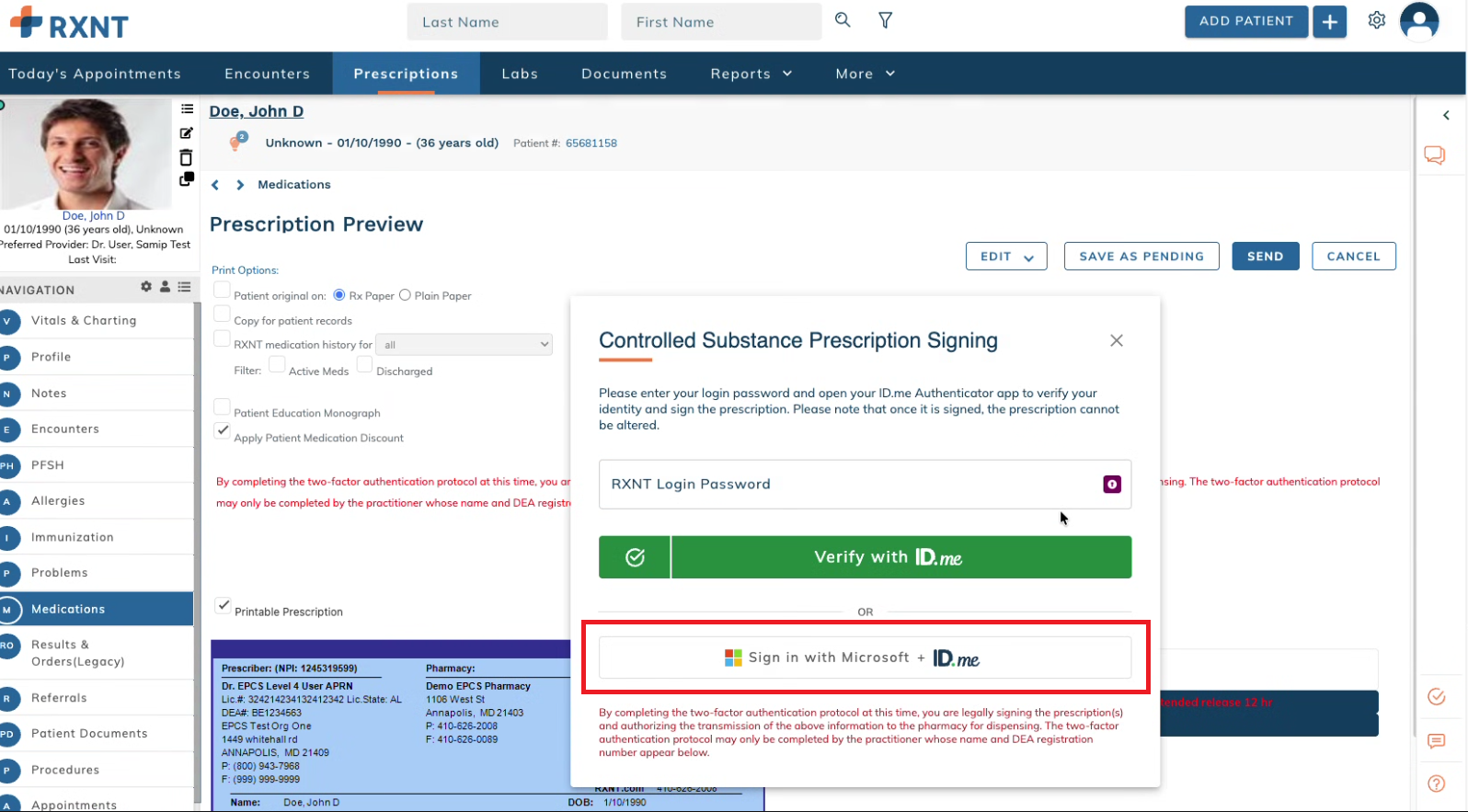Select the Plain Paper radio button
Viewport: 1468px width, 812px height.
405,295
